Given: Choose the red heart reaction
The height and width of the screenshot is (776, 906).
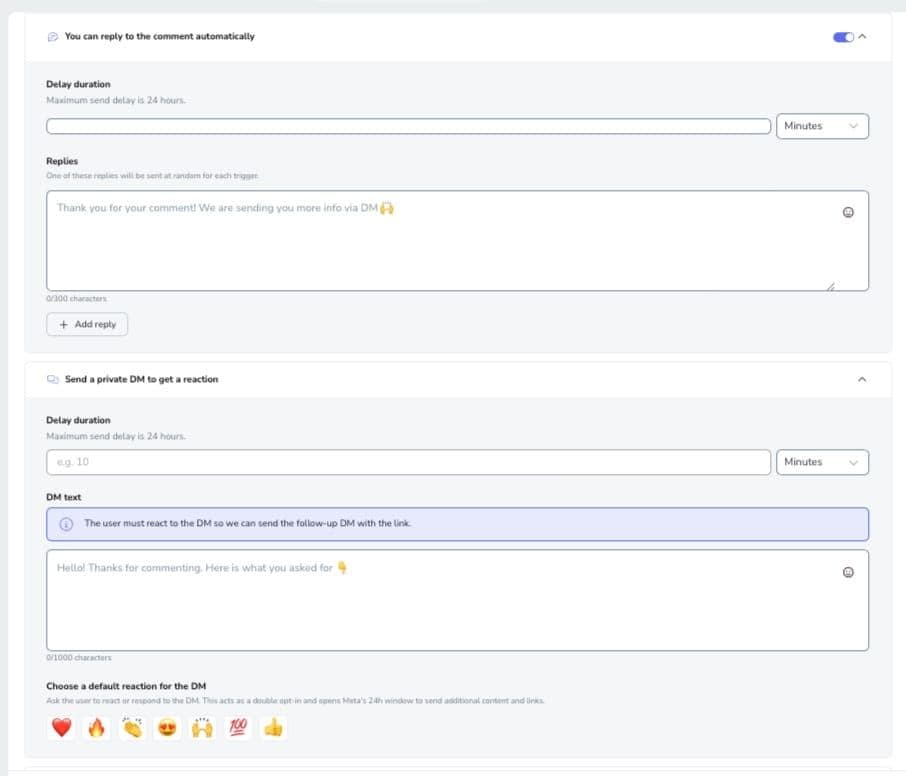Looking at the screenshot, I should pyautogui.click(x=61, y=727).
